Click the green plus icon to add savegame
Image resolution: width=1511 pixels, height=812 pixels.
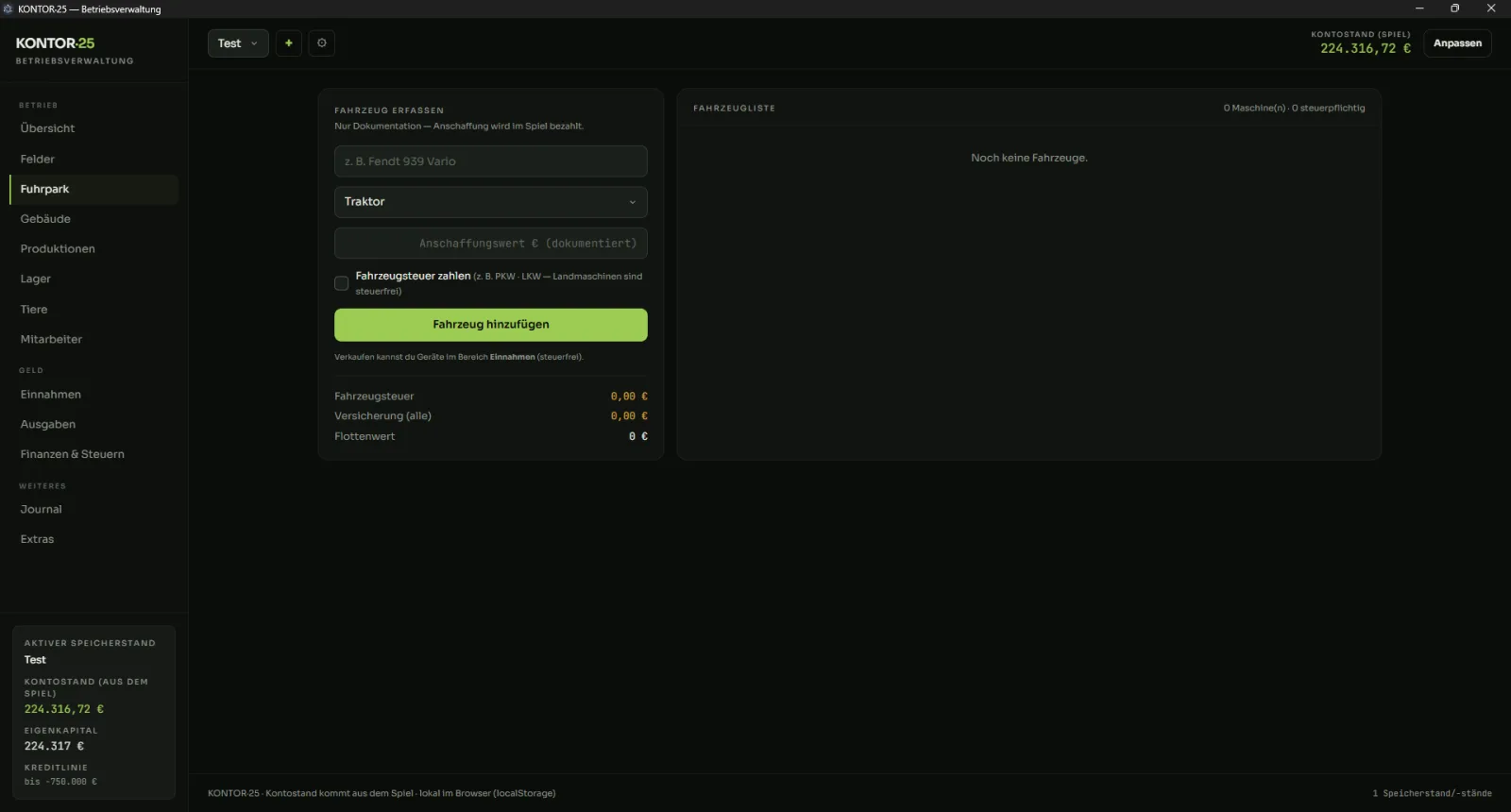[x=289, y=43]
